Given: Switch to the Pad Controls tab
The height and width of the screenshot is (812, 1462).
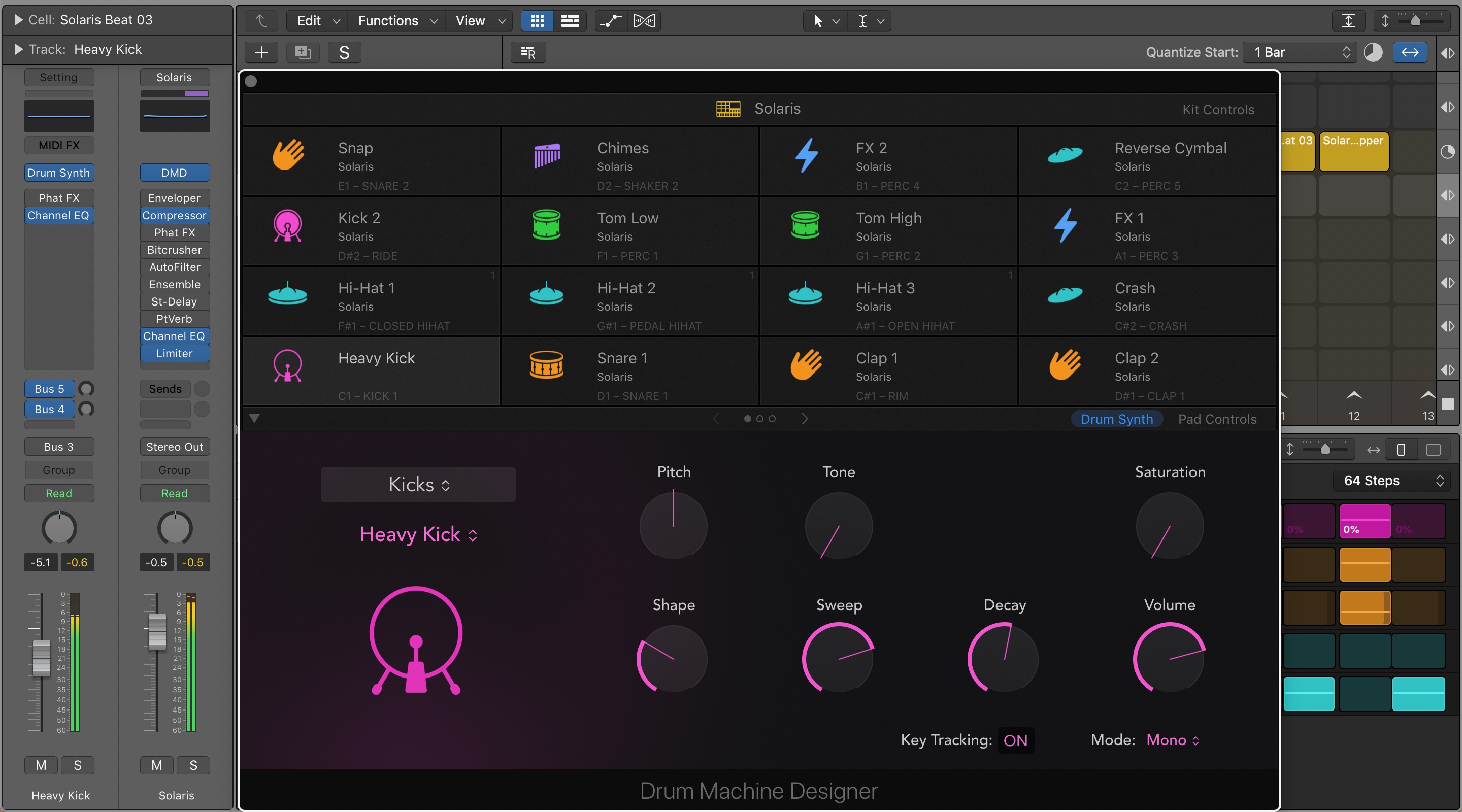Looking at the screenshot, I should coord(1217,418).
